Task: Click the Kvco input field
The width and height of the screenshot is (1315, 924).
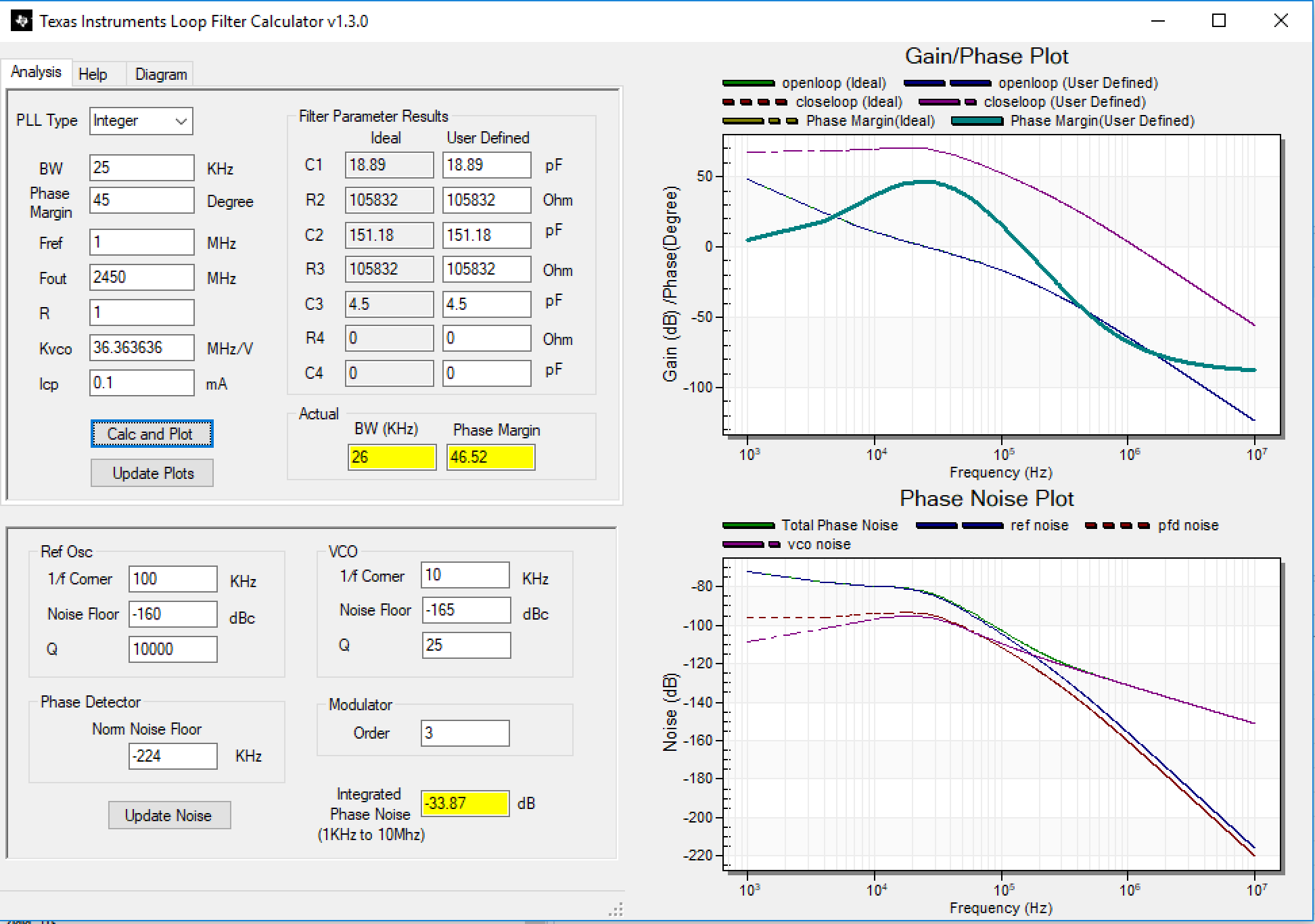Action: (142, 348)
